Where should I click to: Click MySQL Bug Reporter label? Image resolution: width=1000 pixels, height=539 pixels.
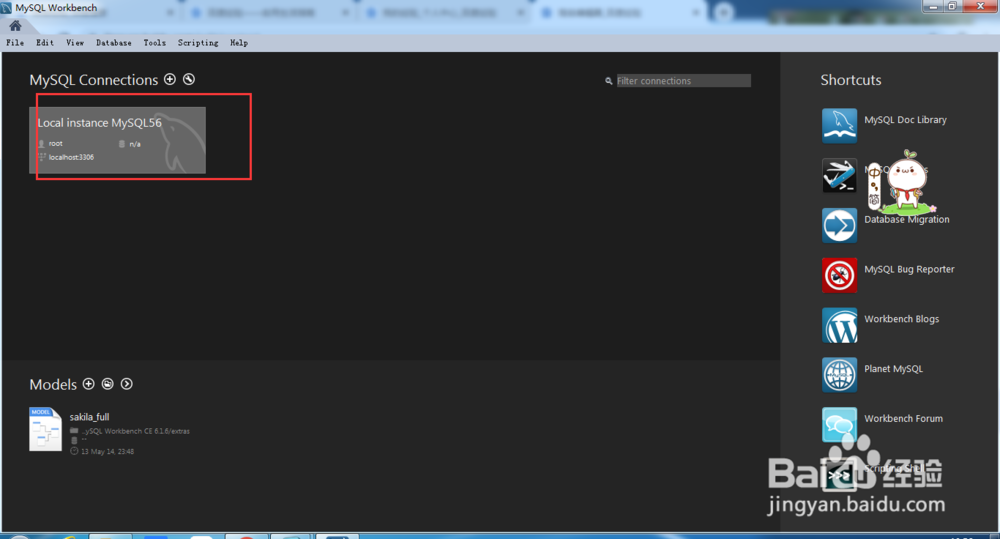[909, 269]
